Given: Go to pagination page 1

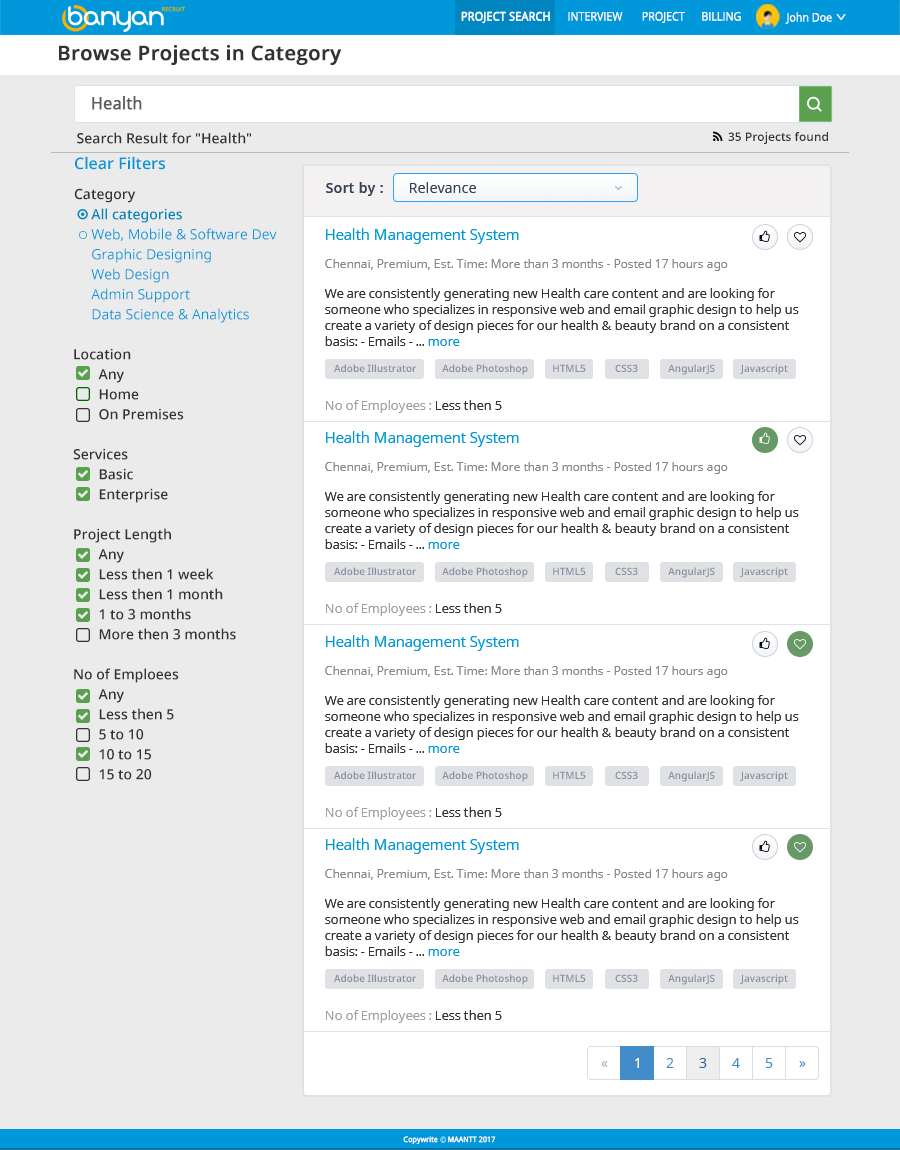Looking at the screenshot, I should coord(637,1063).
